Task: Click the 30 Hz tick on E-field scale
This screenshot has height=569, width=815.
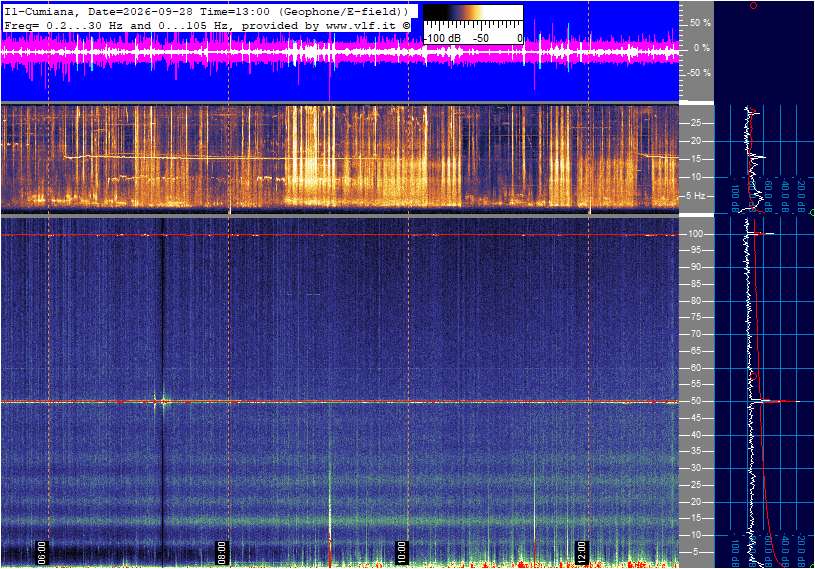Action: coord(695,468)
